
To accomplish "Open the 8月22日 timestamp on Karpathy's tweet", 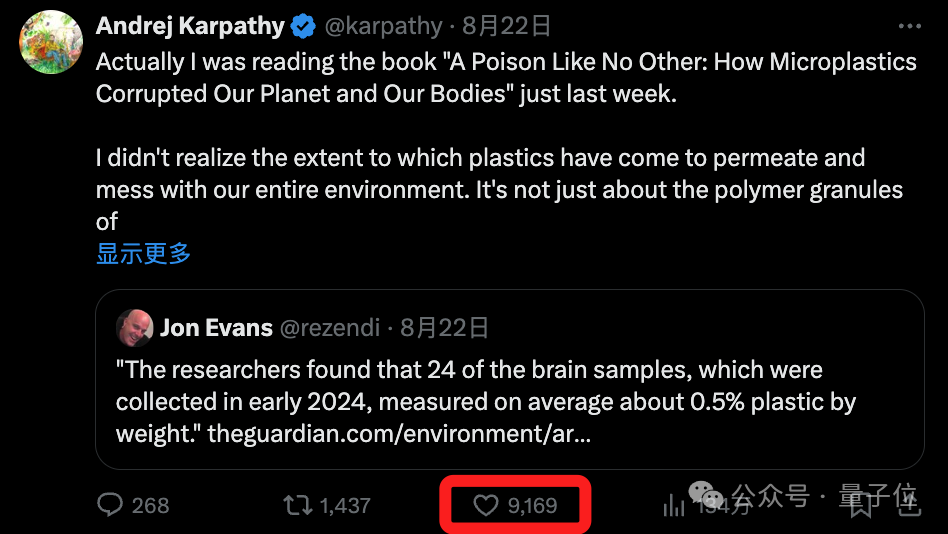I will pos(507,26).
